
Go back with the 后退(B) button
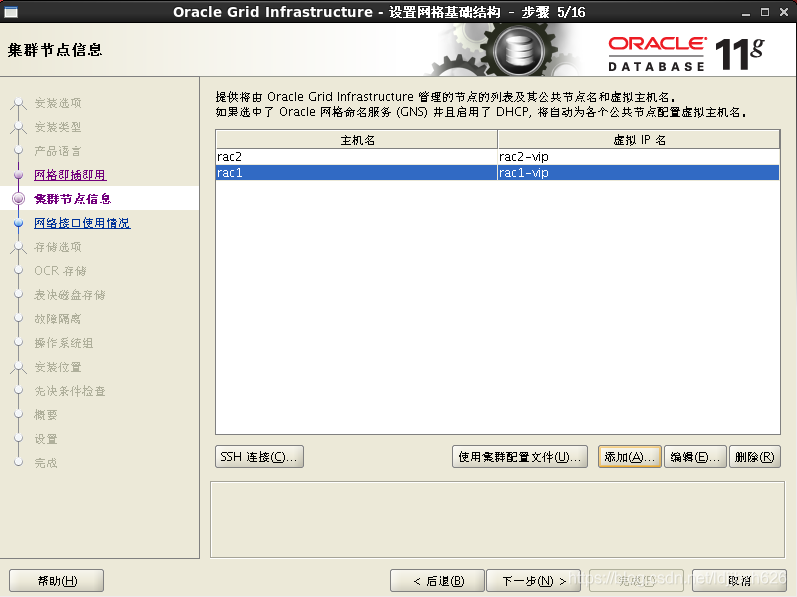(x=438, y=580)
